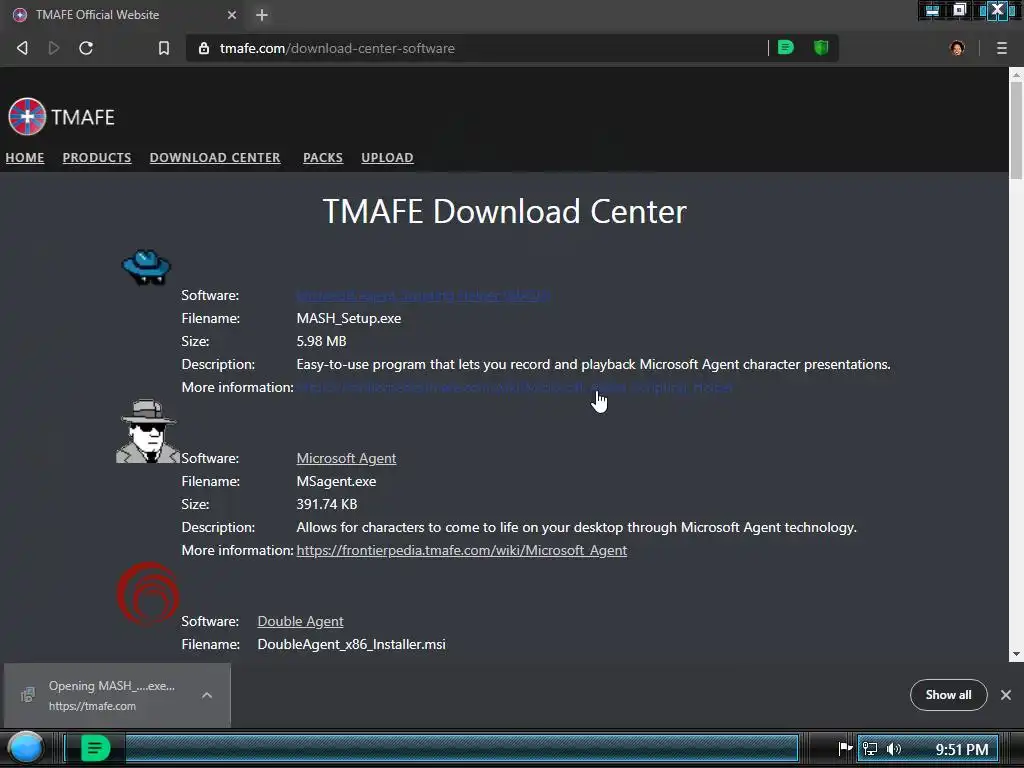Click the green browser taskbar icon
This screenshot has width=1024, height=768.
(x=95, y=748)
